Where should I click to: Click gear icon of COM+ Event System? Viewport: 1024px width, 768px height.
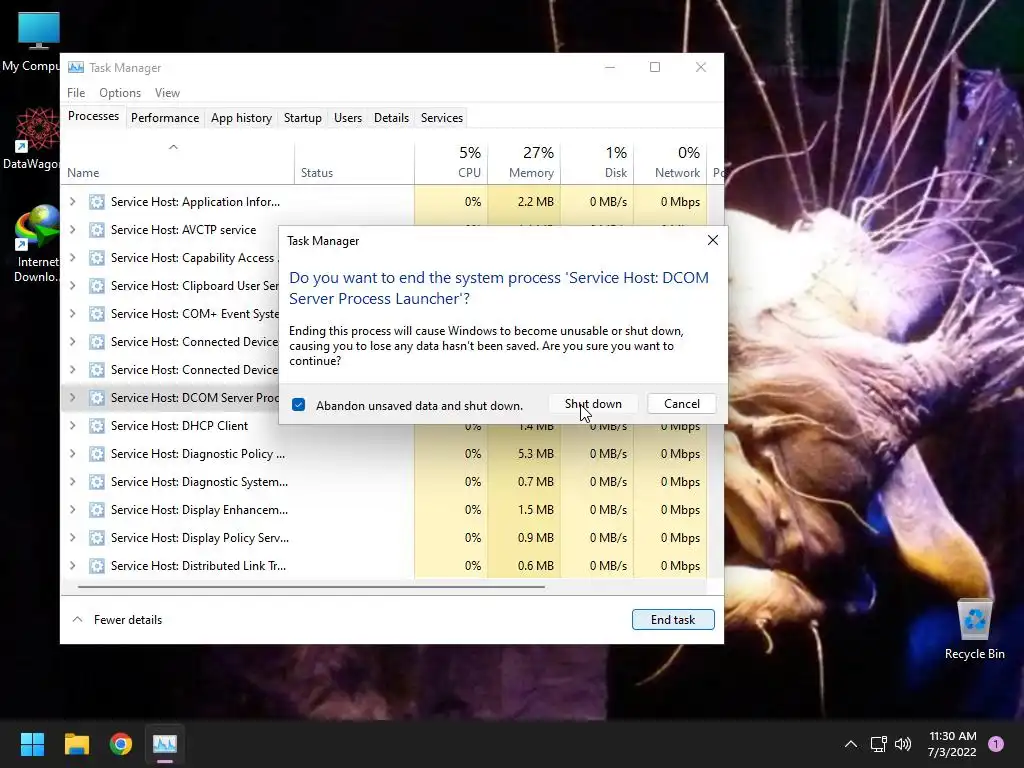[97, 314]
